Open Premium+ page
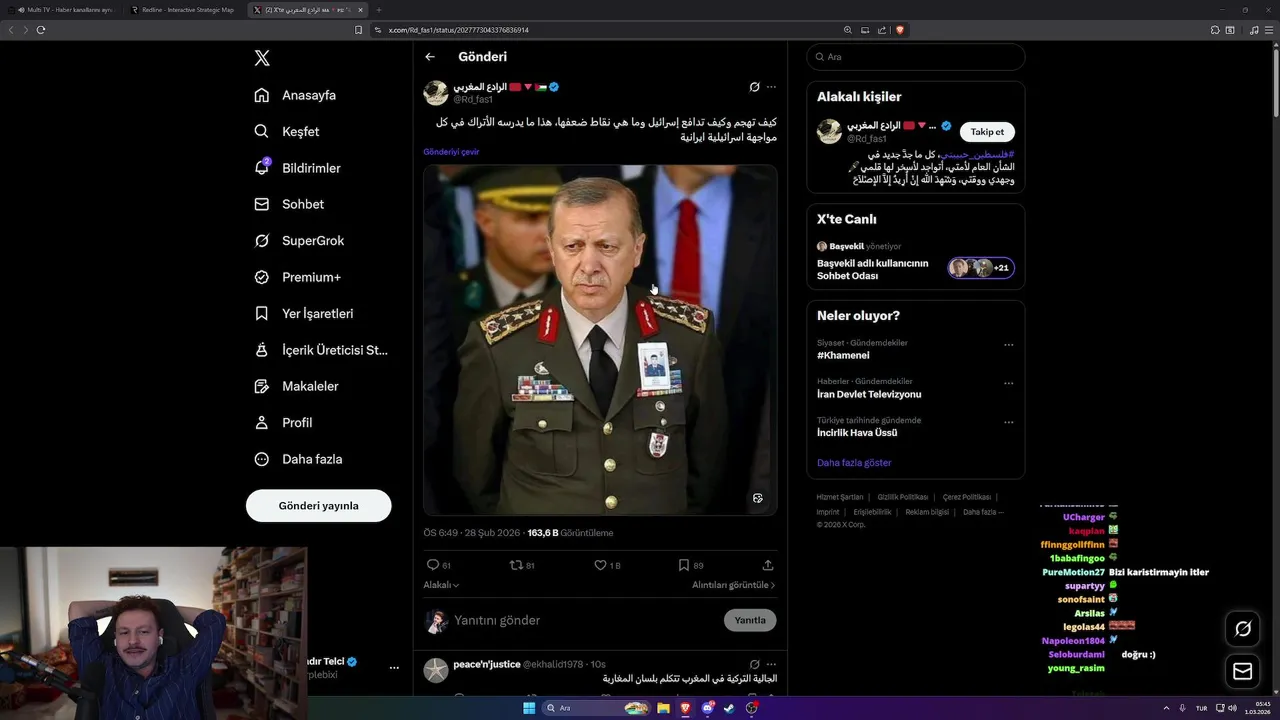1280x720 pixels. 297,277
